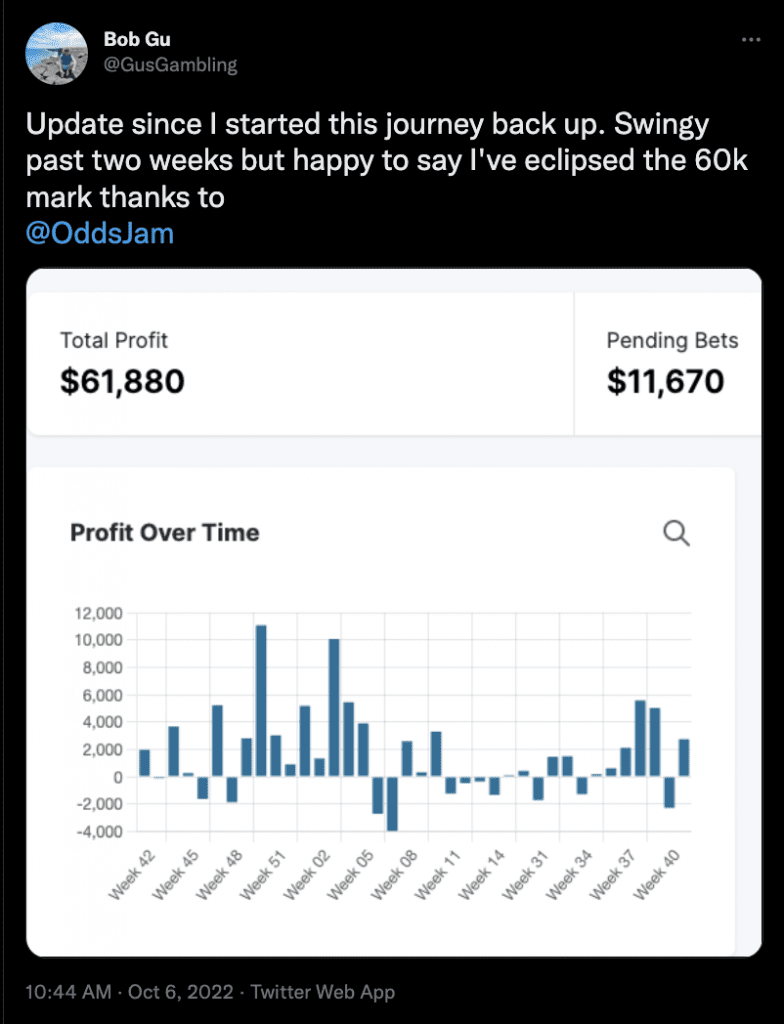The width and height of the screenshot is (784, 1024).
Task: Click the lowest negative bar near Week 08
Action: (x=392, y=803)
